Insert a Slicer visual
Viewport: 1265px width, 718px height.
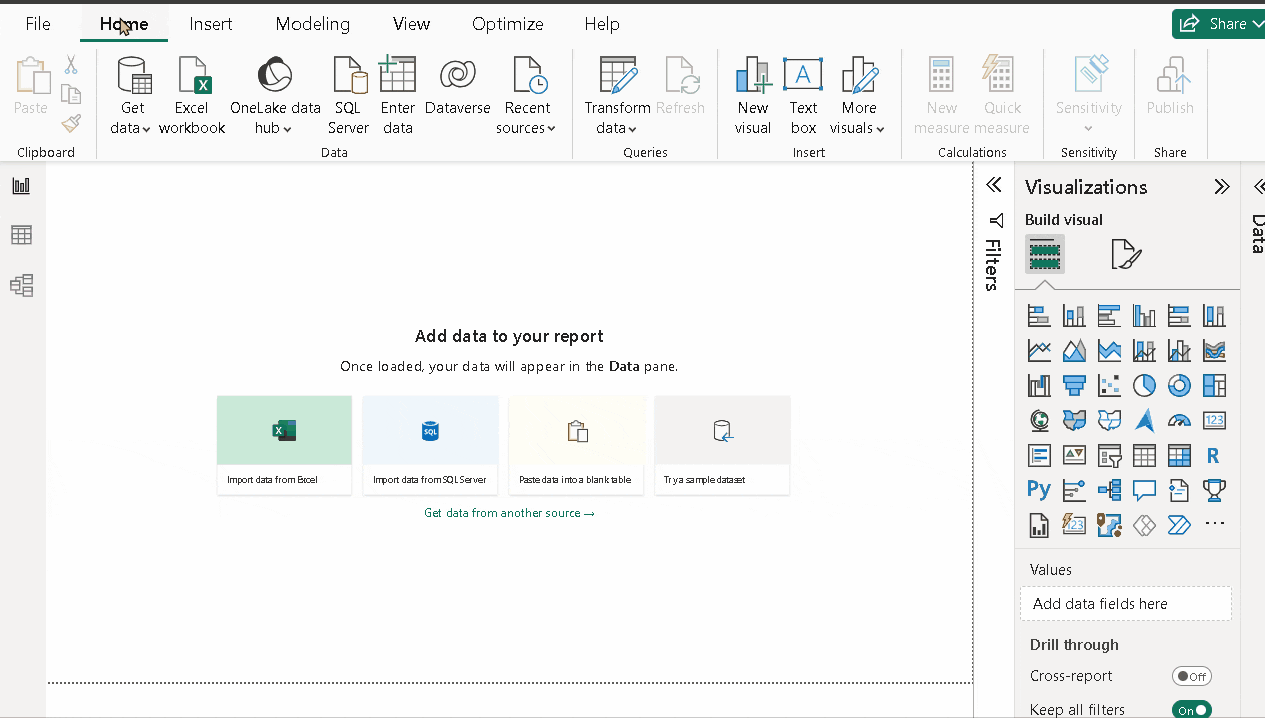click(1109, 456)
